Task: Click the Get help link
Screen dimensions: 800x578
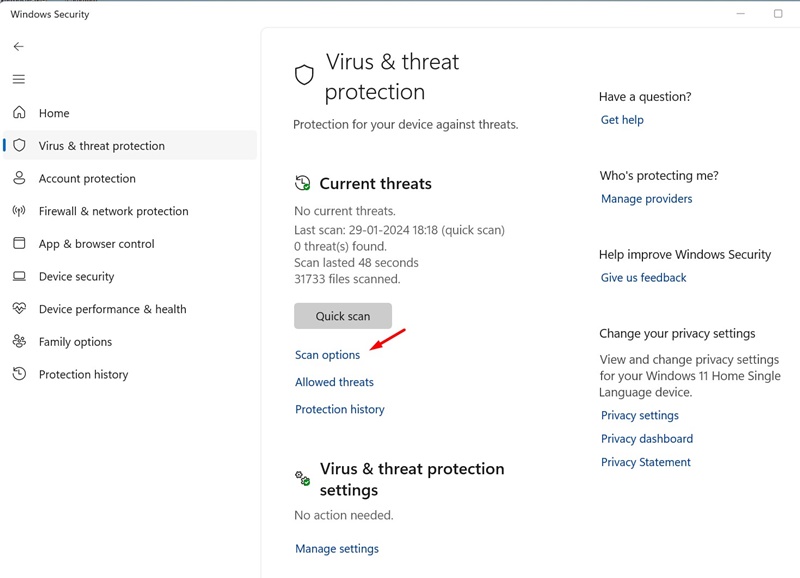Action: click(x=622, y=120)
